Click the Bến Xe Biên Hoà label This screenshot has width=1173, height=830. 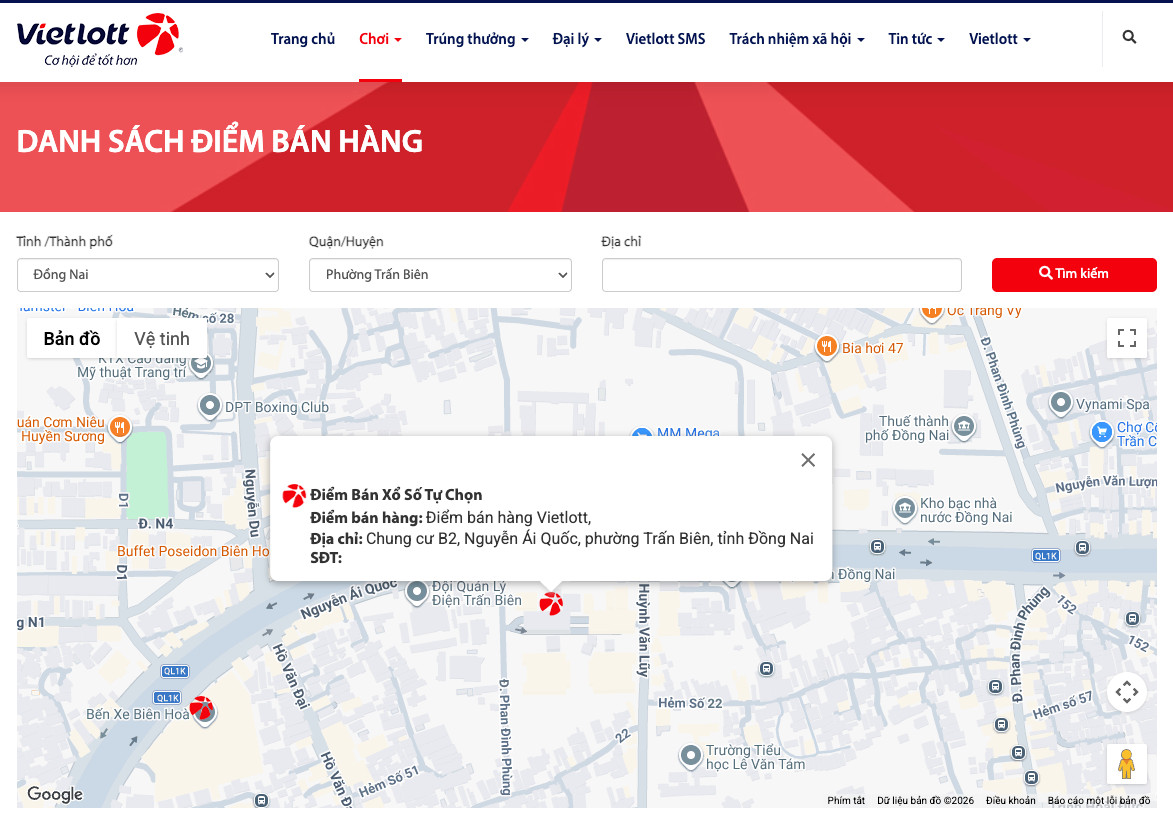click(138, 714)
